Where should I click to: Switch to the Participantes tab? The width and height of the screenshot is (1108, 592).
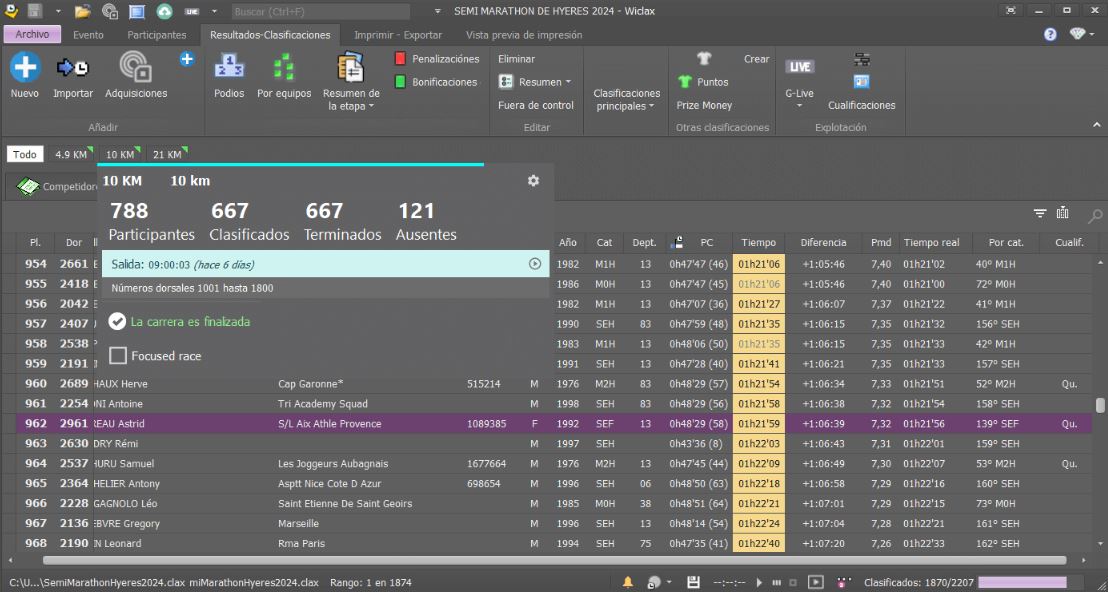[x=156, y=35]
